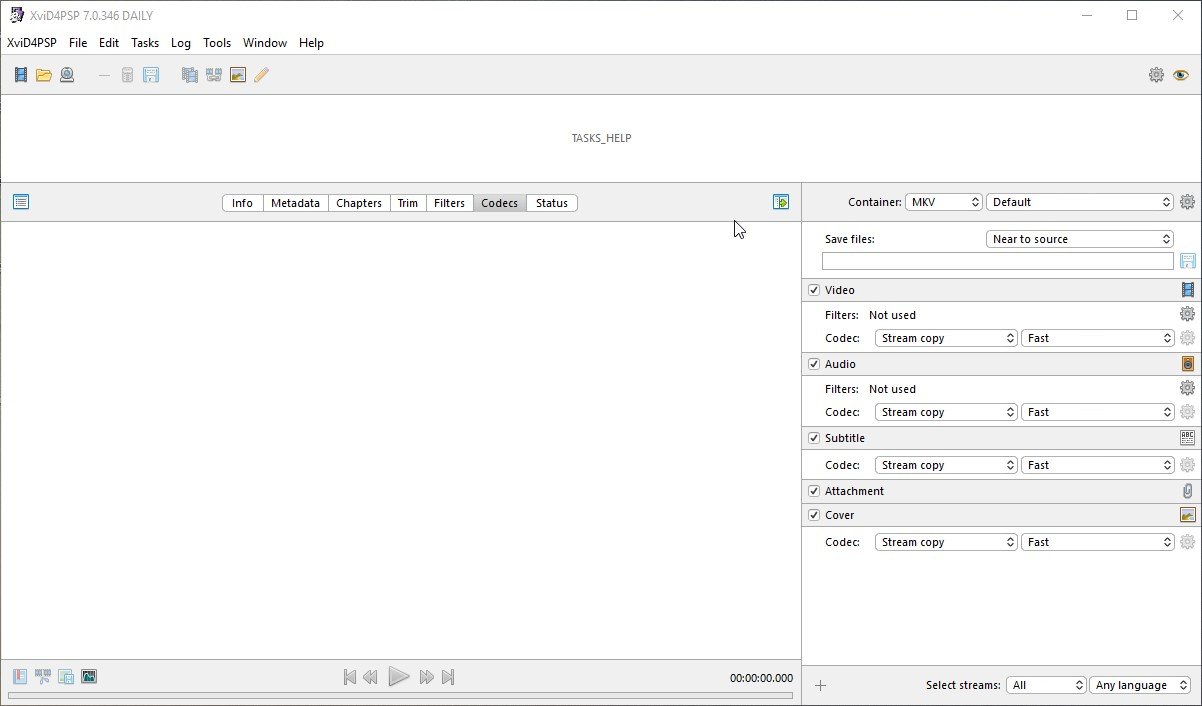This screenshot has width=1202, height=706.
Task: Click the rewind playback button
Action: point(370,677)
